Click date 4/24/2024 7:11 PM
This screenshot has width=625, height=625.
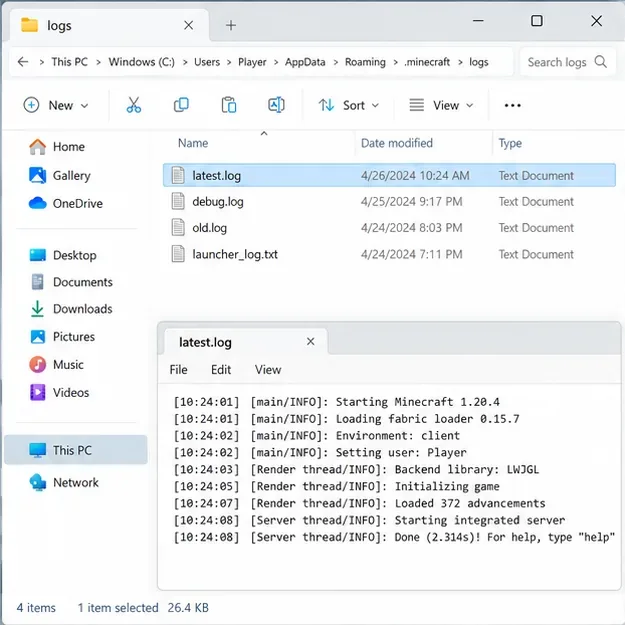[411, 254]
